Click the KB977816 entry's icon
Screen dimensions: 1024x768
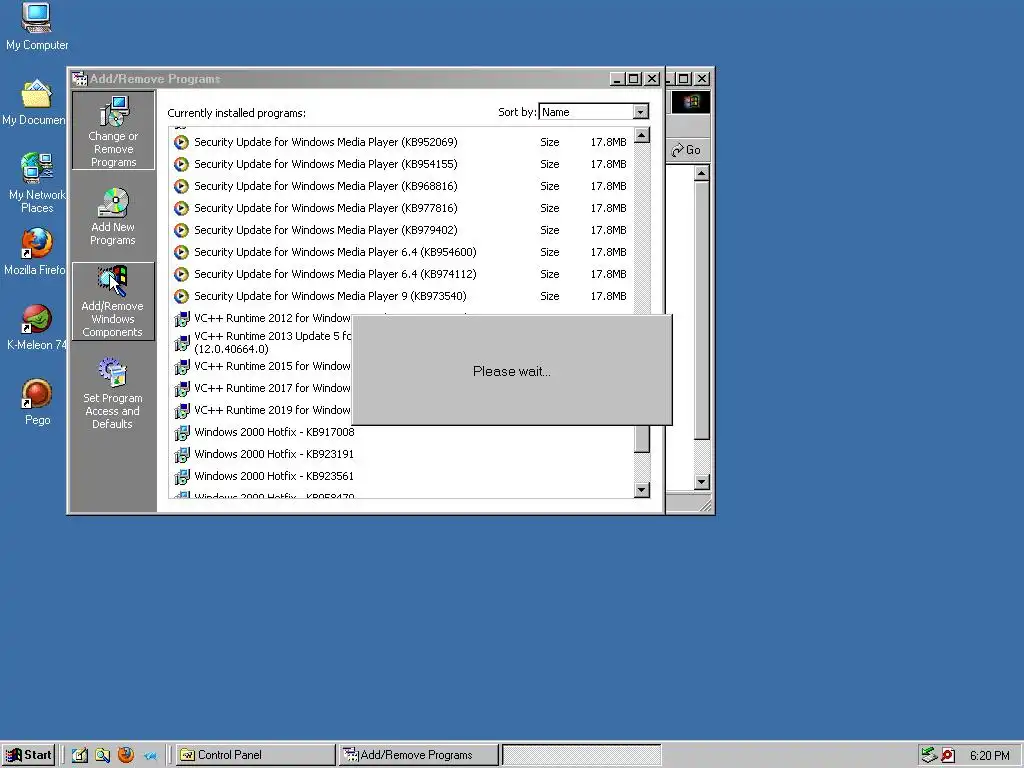click(x=181, y=208)
